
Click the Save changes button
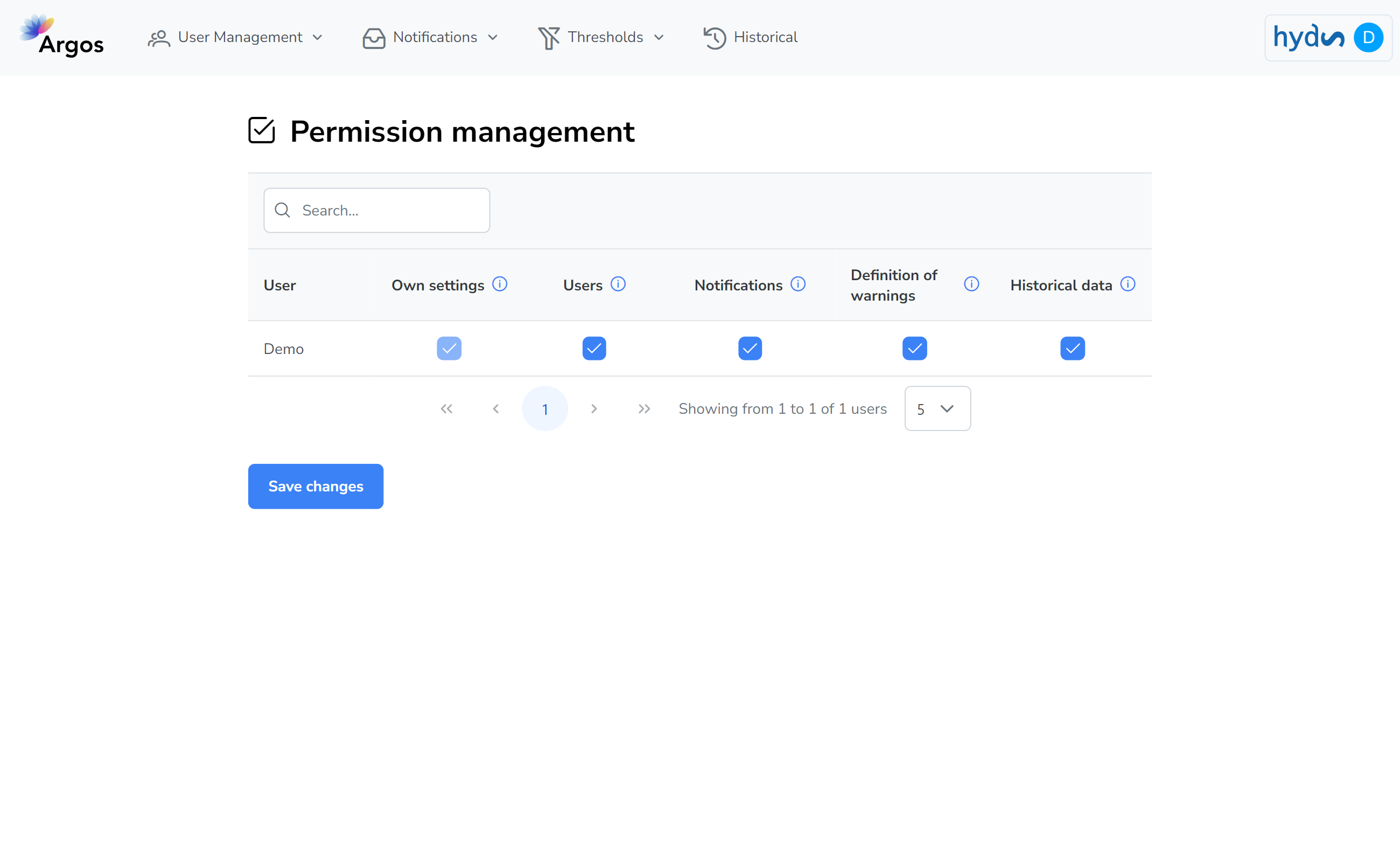tap(316, 486)
